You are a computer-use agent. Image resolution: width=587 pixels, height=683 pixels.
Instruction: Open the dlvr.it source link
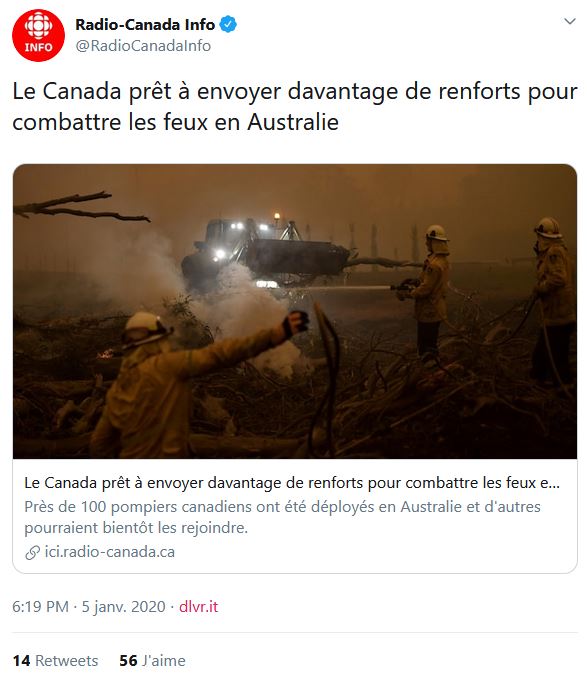pos(198,606)
